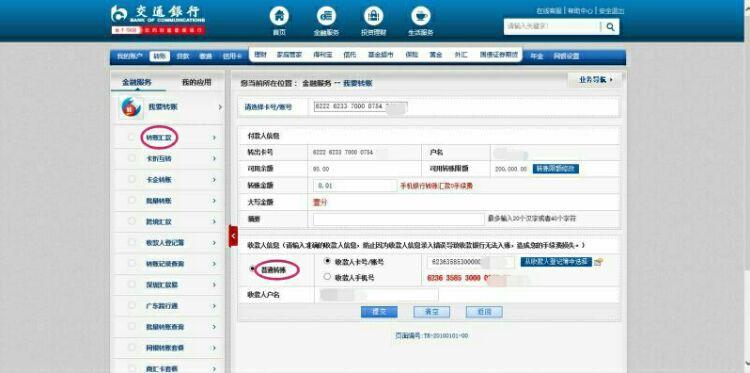Open 卡金转账 in the sidebar
Image resolution: width=750 pixels, height=373 pixels.
pyautogui.click(x=159, y=180)
